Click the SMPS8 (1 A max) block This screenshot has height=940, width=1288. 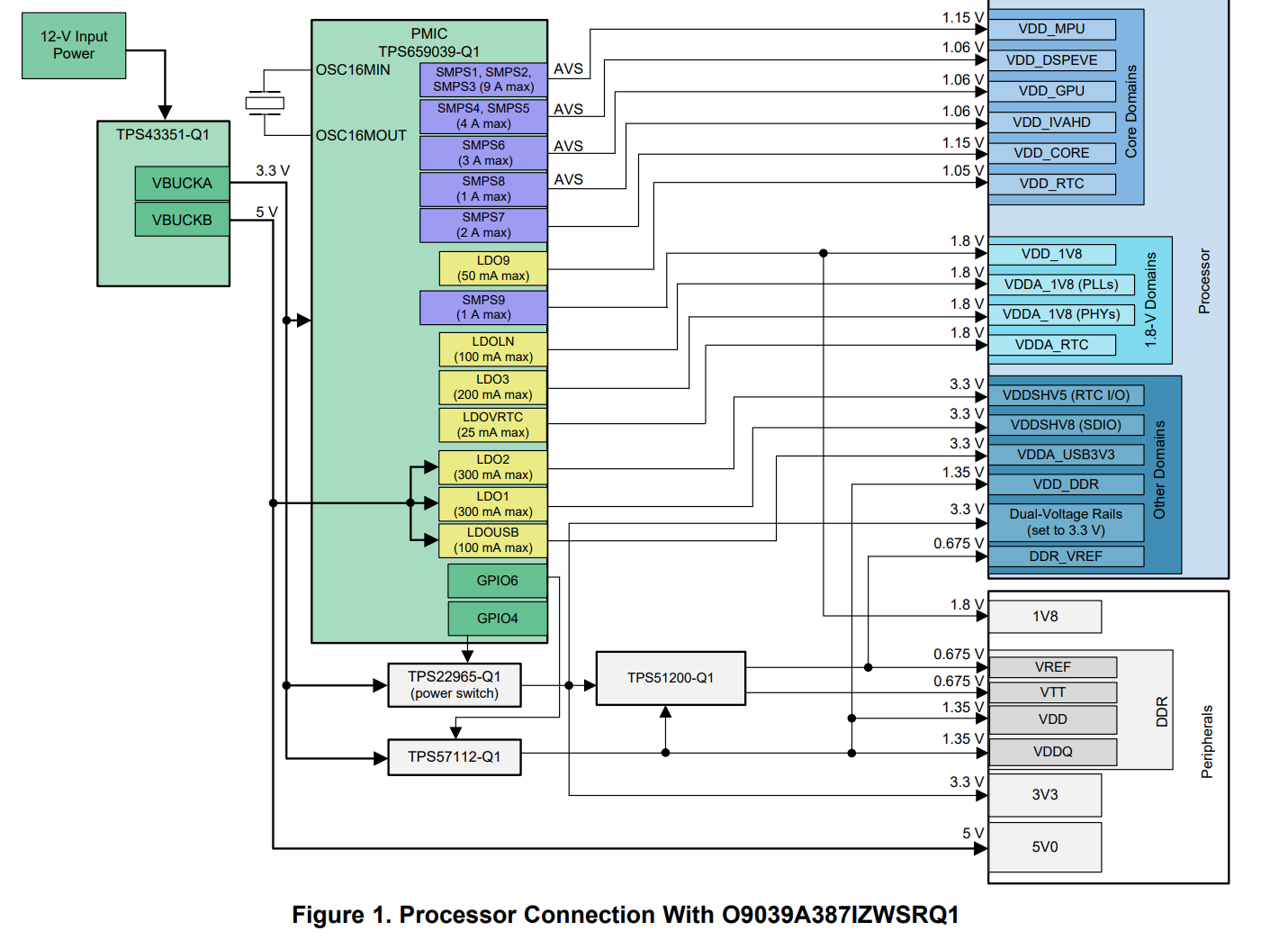point(483,189)
